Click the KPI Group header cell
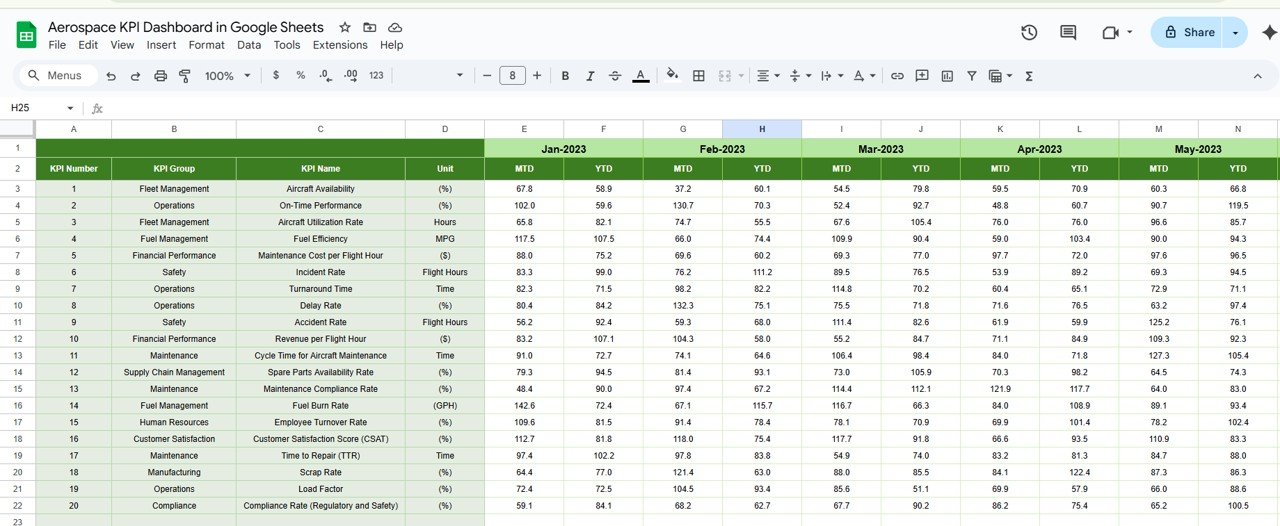This screenshot has height=526, width=1280. coord(174,169)
